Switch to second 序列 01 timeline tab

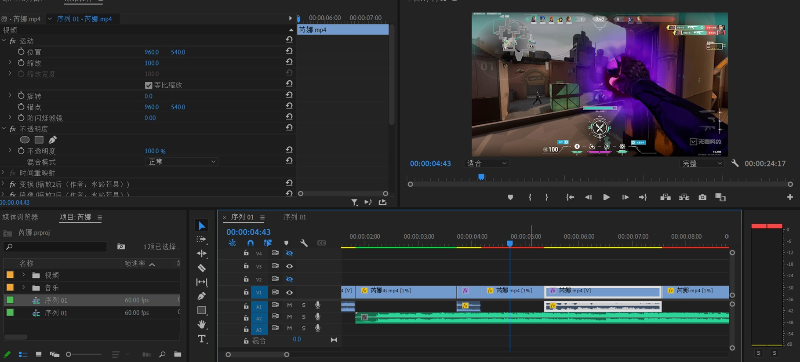(x=294, y=217)
